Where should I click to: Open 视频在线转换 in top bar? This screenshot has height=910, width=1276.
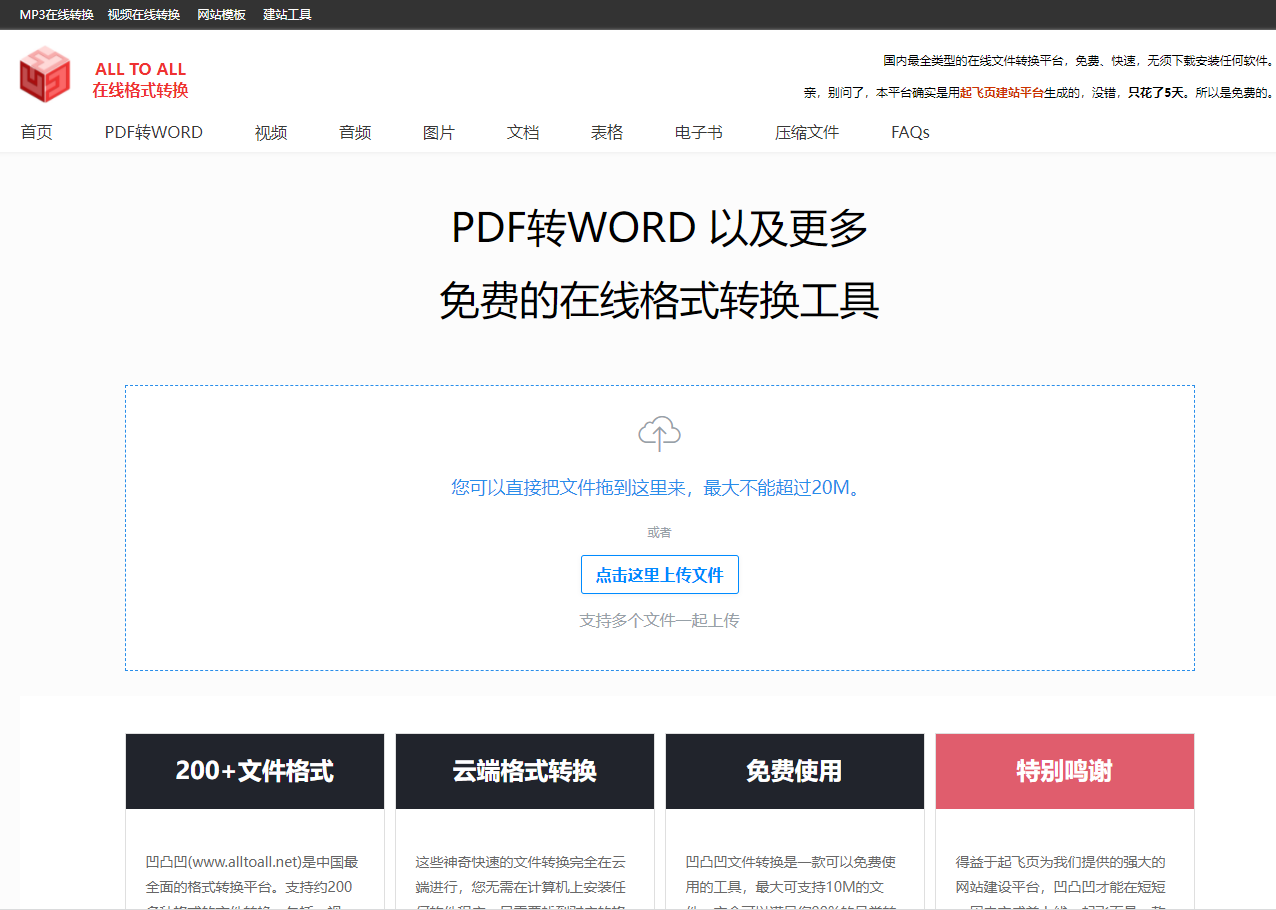tap(144, 15)
